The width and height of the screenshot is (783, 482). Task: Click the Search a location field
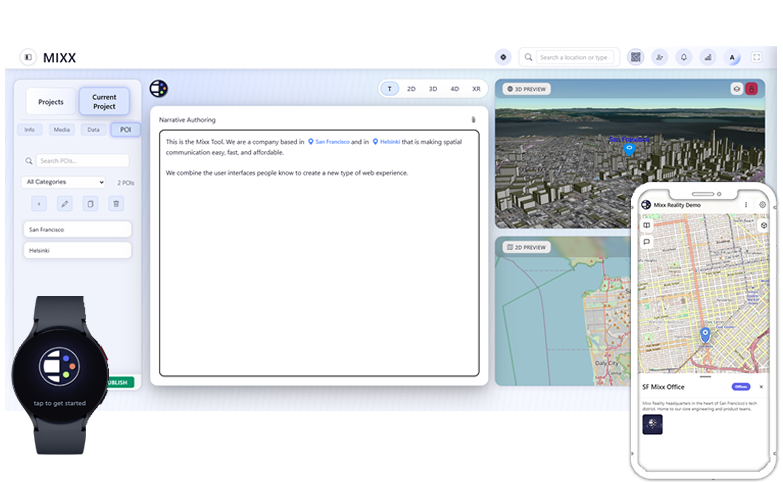(576, 57)
